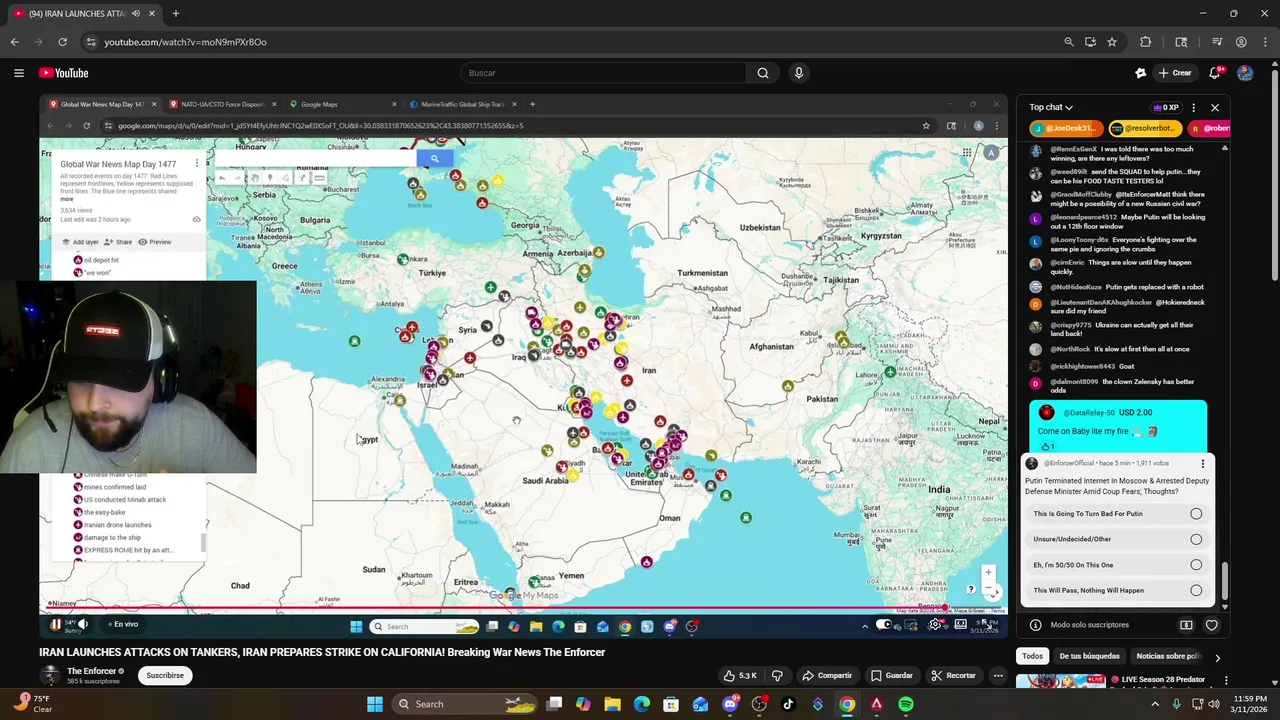The image size is (1280, 720).
Task: Dislike the video with thumbs down
Action: tap(777, 676)
